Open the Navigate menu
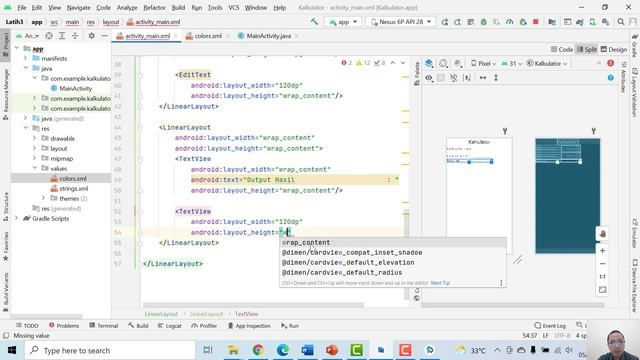Viewport: 640px width, 360px height. pos(78,7)
